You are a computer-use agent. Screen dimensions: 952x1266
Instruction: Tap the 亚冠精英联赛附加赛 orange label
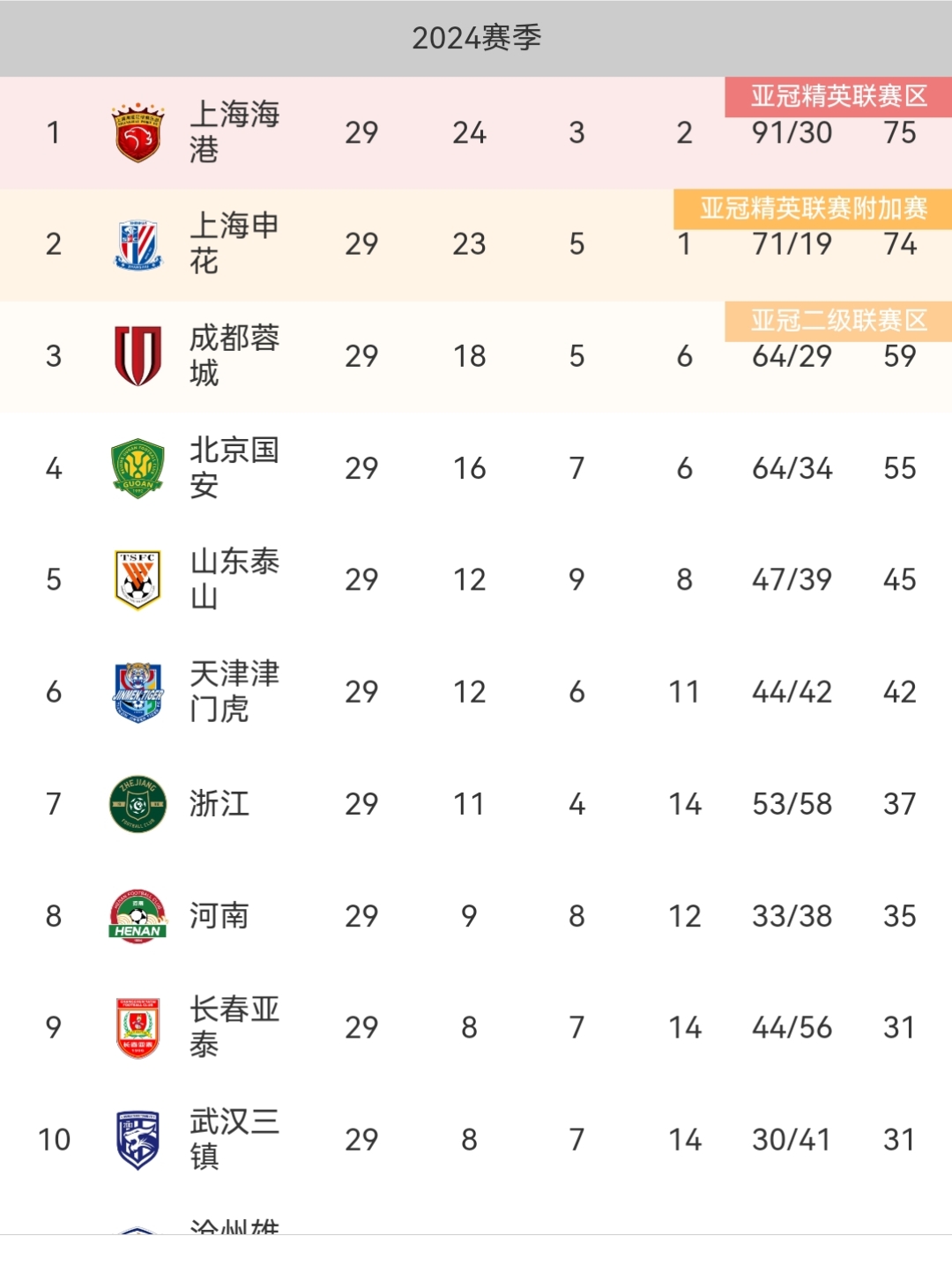tap(813, 209)
